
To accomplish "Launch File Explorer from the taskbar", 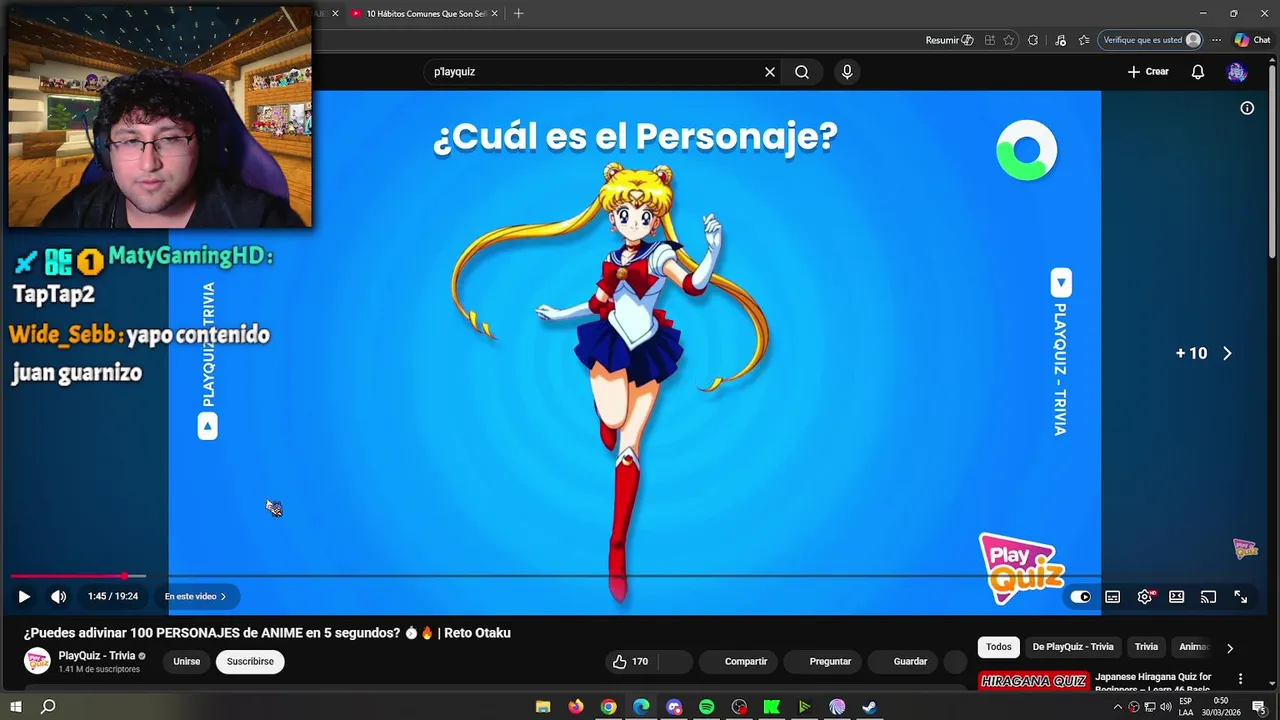I will (543, 707).
